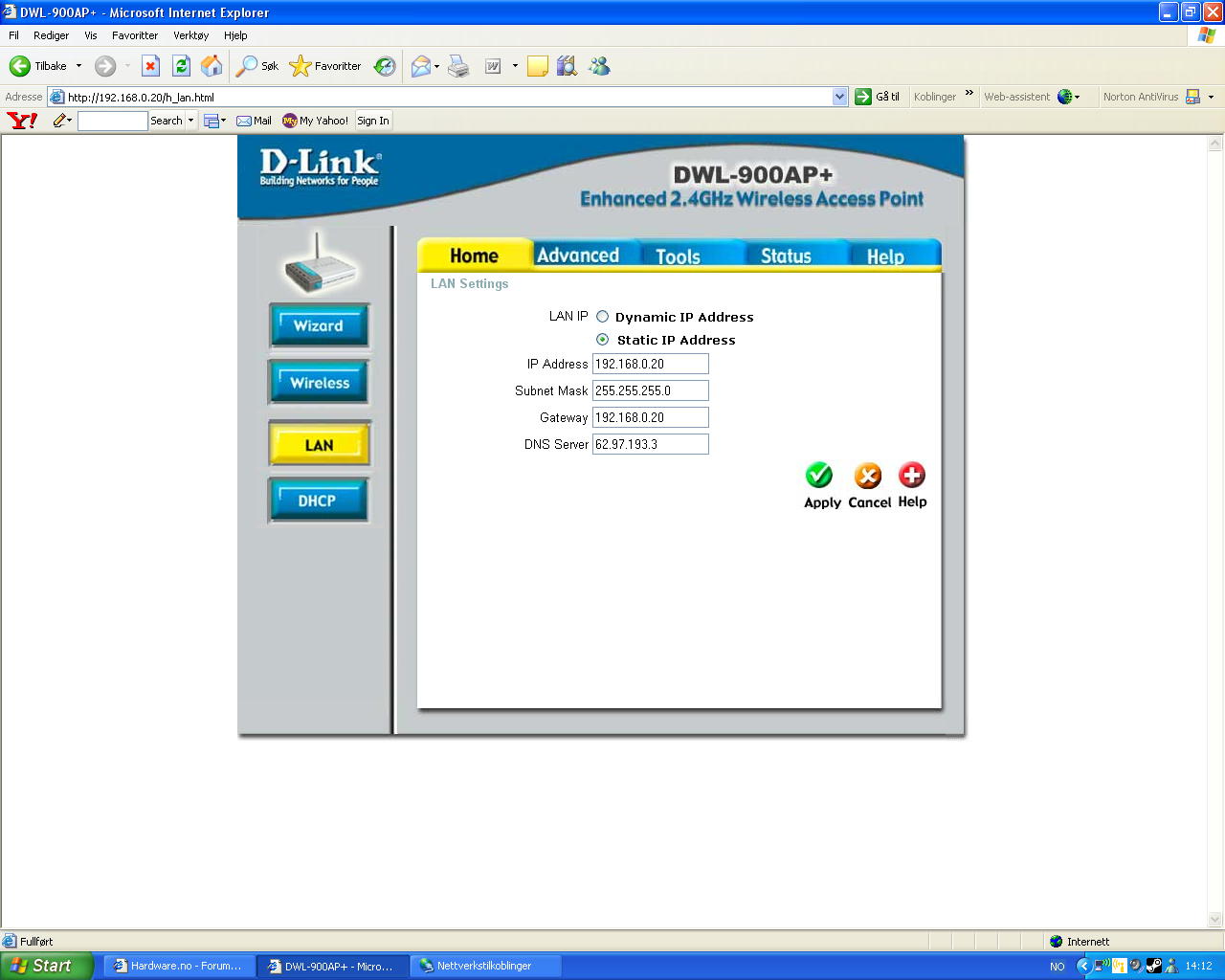
Task: Click the grey Forward arrow icon
Action: tap(105, 66)
